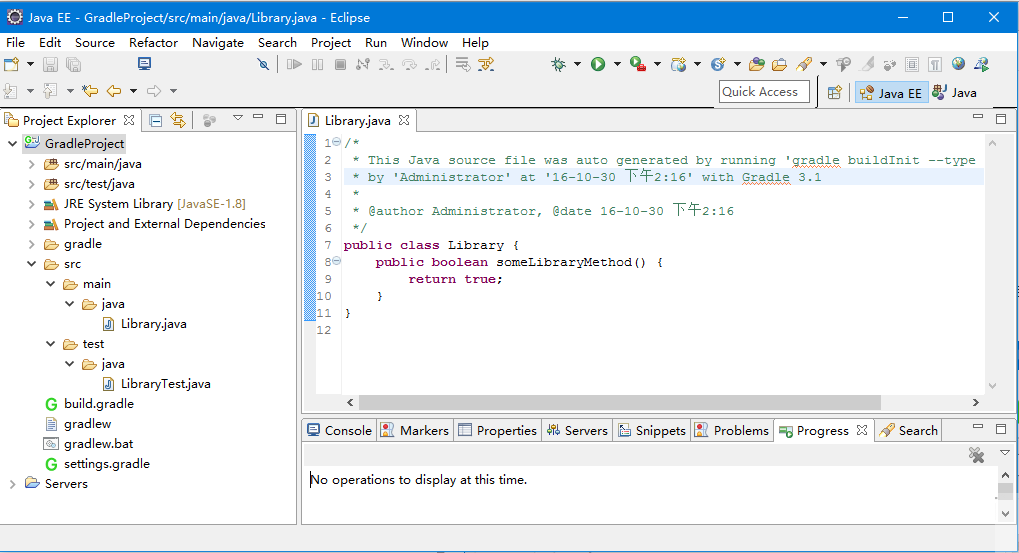Minimize the Project Explorer panel
The image size is (1019, 553).
(258, 118)
